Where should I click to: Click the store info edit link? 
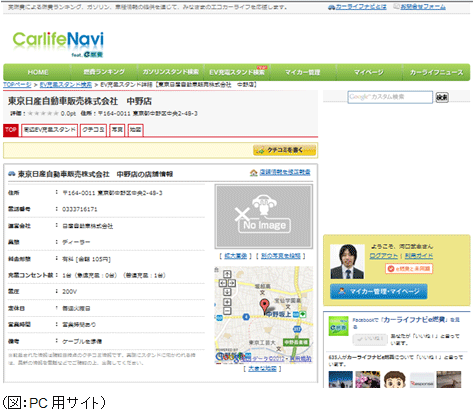[285, 172]
